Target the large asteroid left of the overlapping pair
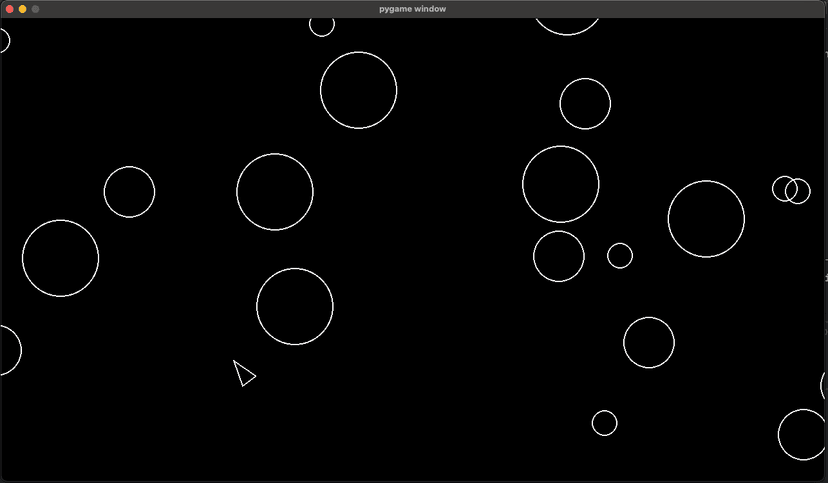The image size is (828, 483). click(x=706, y=219)
